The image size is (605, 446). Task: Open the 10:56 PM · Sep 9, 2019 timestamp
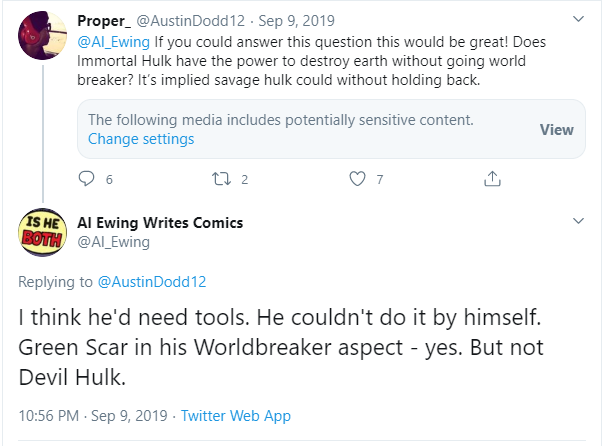click(x=93, y=416)
